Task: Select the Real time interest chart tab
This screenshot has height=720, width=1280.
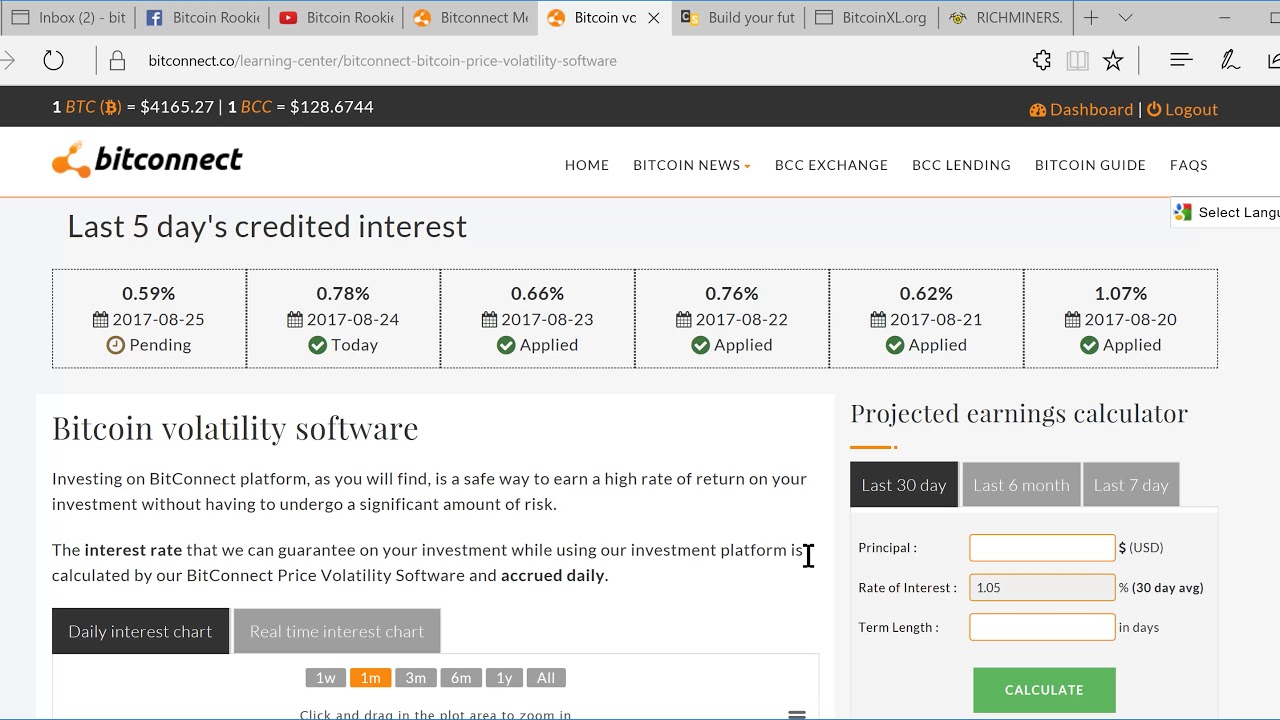Action: click(x=337, y=631)
